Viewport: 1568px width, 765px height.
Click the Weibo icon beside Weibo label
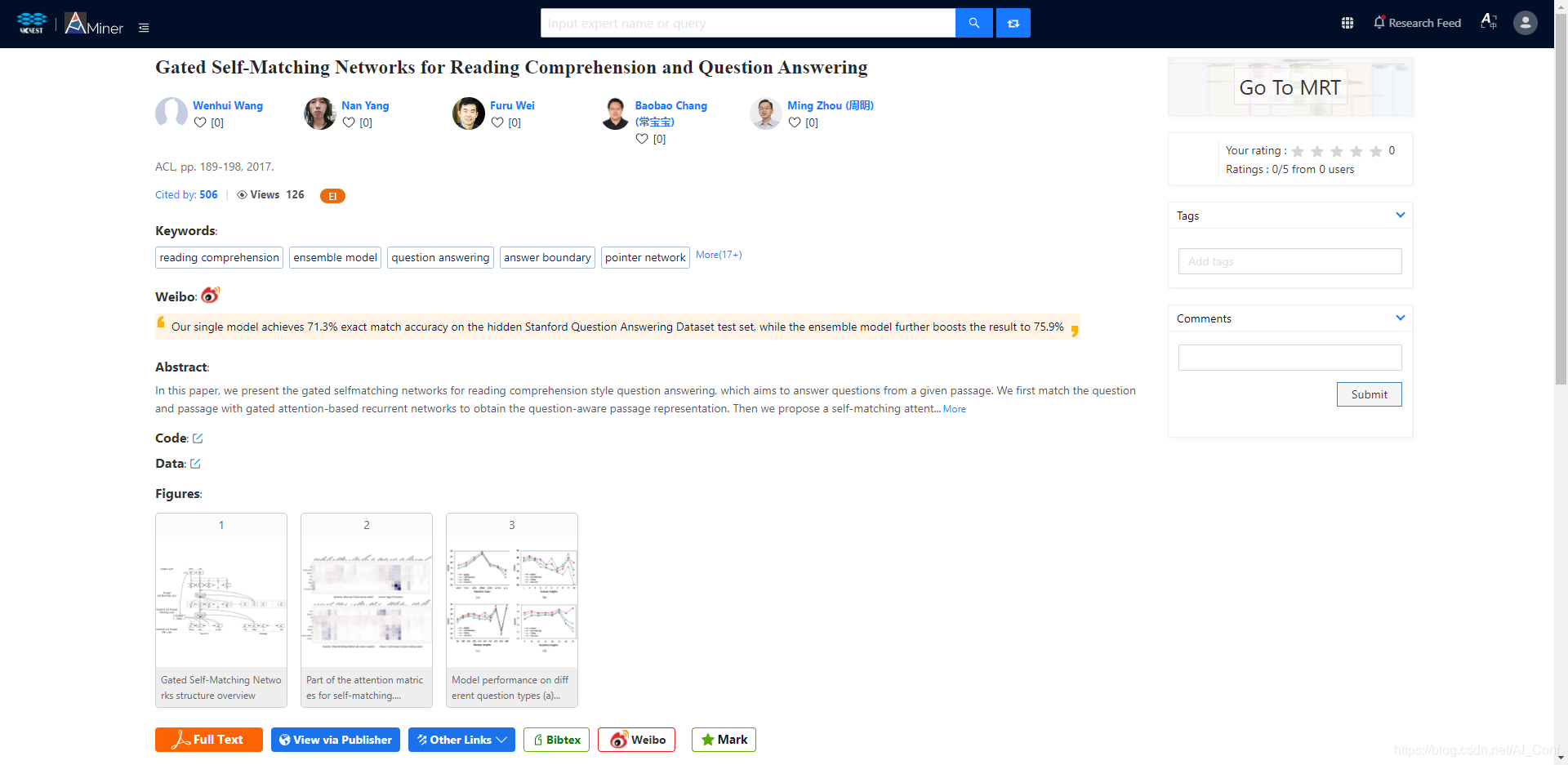pyautogui.click(x=210, y=295)
